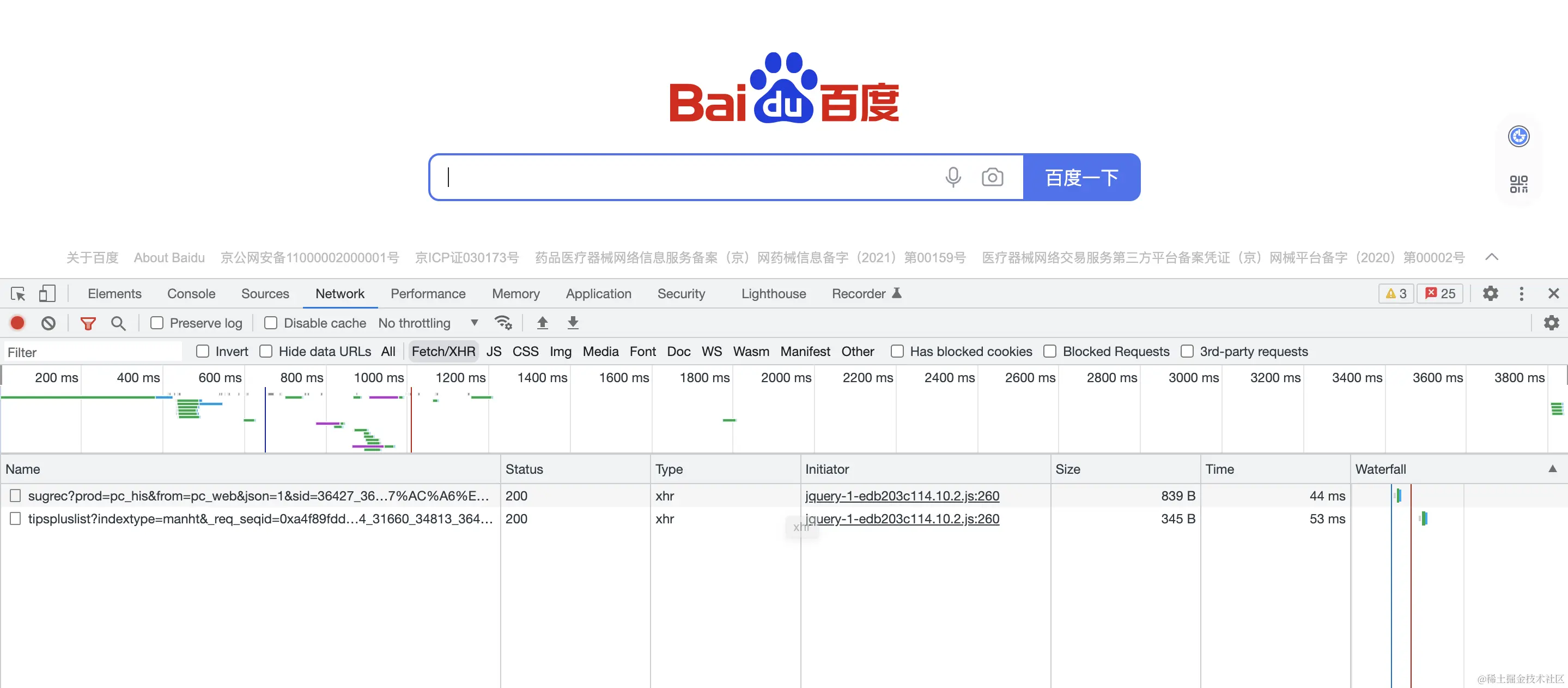1568x688 pixels.
Task: Enable the Disable cache checkbox
Action: click(271, 323)
